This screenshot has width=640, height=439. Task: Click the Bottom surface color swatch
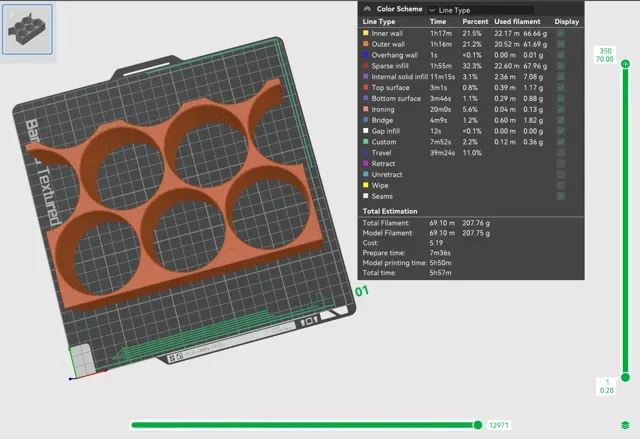[366, 98]
